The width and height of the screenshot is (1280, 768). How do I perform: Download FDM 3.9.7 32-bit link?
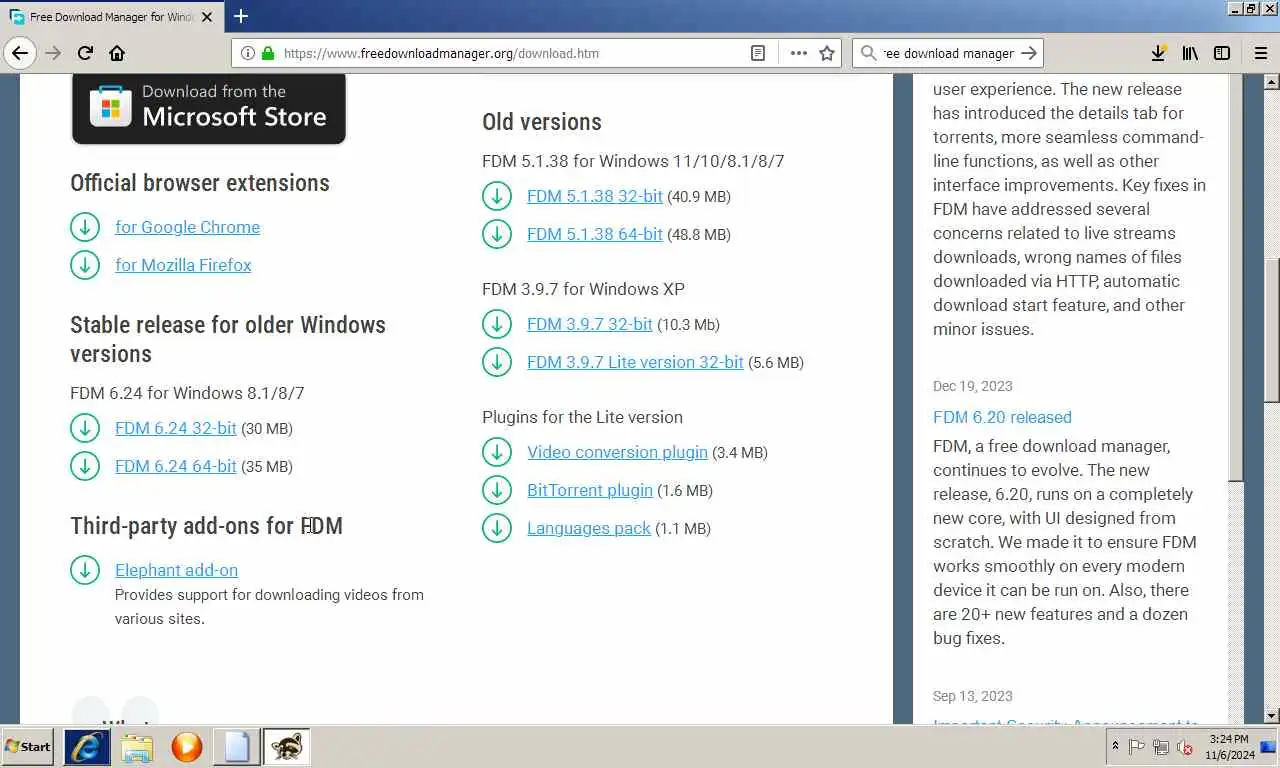pos(590,324)
